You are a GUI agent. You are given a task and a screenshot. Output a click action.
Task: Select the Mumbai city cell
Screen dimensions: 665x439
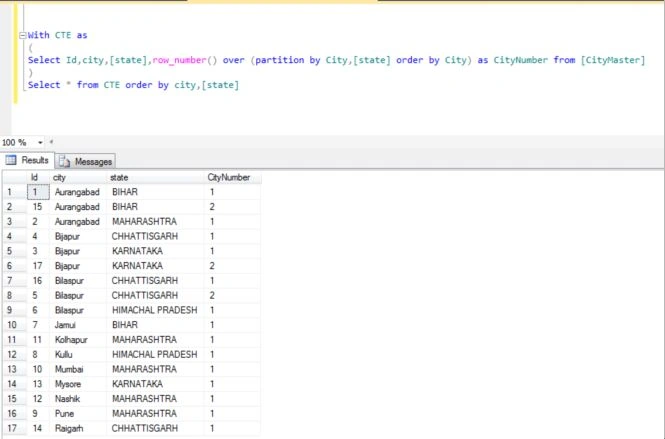(78, 369)
